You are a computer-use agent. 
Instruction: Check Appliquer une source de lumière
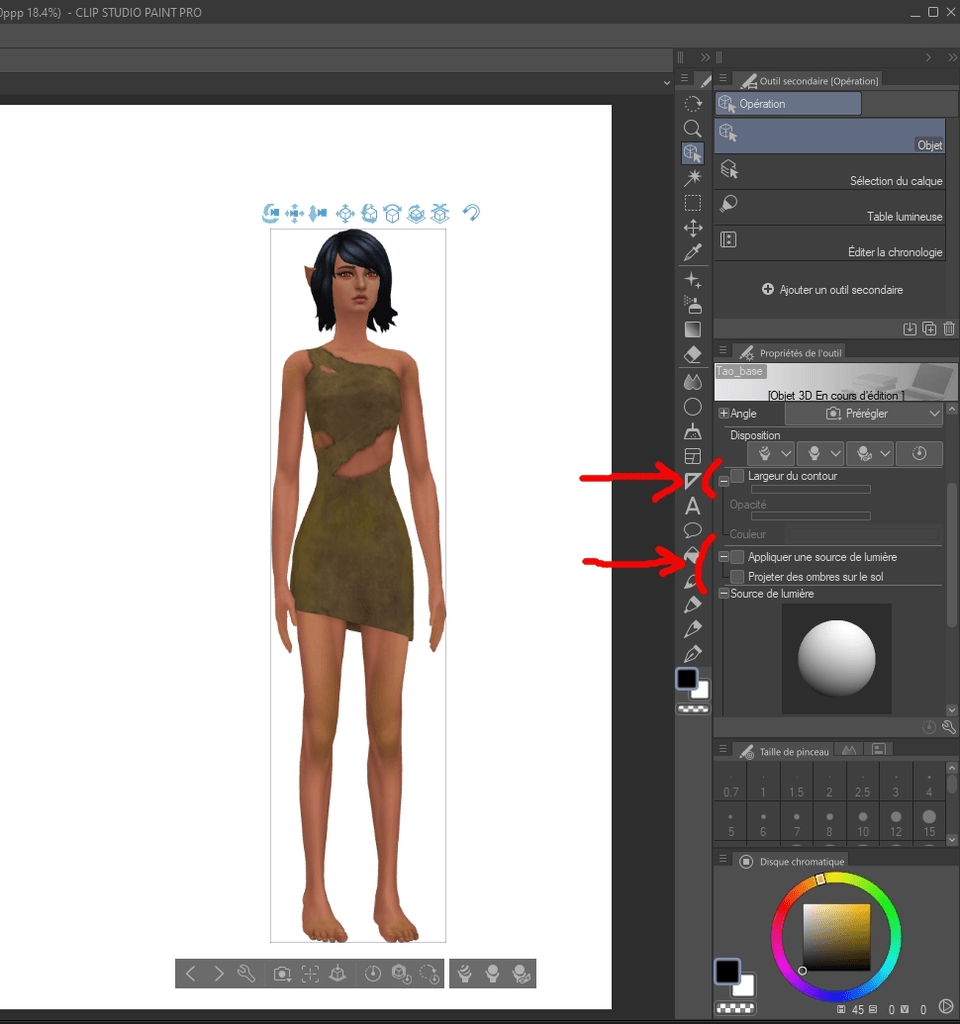(737, 557)
